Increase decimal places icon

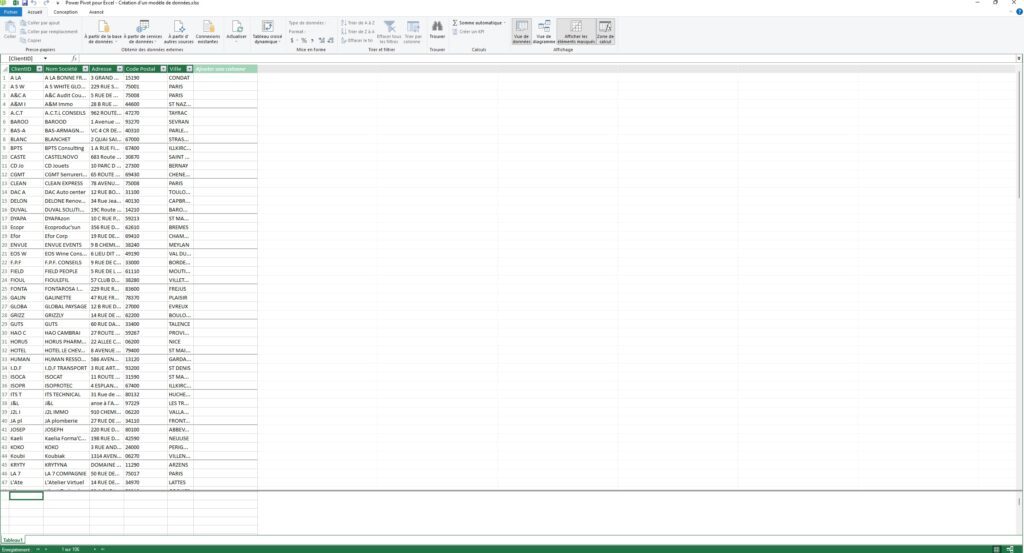[321, 40]
